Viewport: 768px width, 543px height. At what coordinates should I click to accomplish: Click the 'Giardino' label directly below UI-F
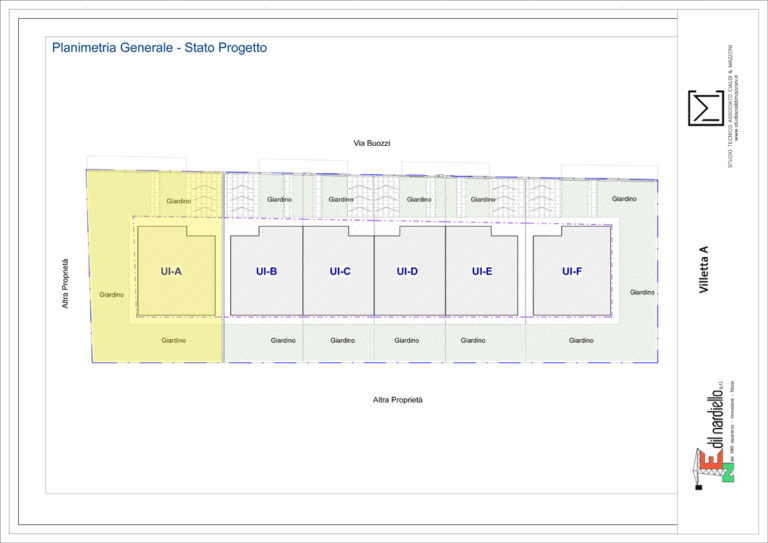(581, 340)
